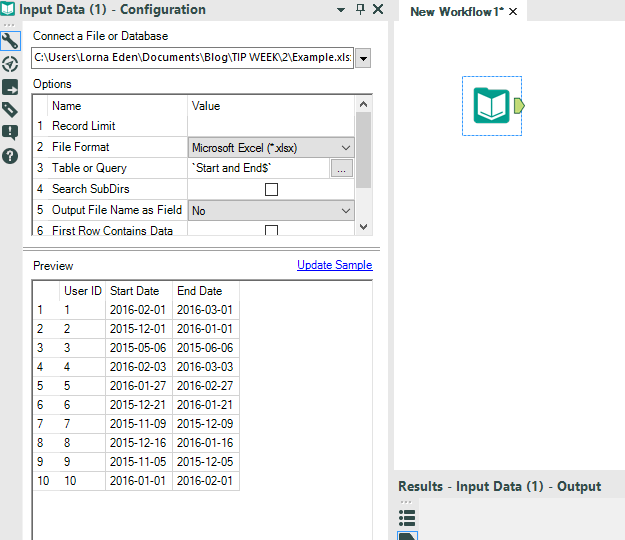Click Start Date cell 2016-02-01
Screen dimensions: 625x540
pos(138,310)
